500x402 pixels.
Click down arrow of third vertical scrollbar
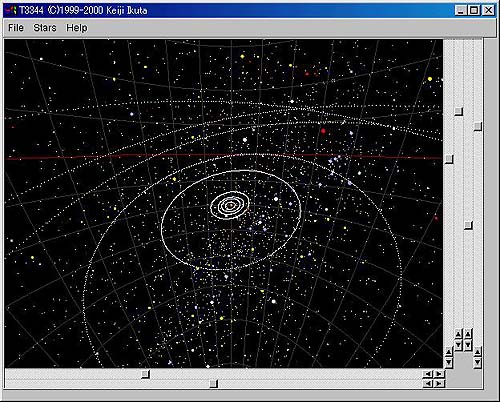468,345
